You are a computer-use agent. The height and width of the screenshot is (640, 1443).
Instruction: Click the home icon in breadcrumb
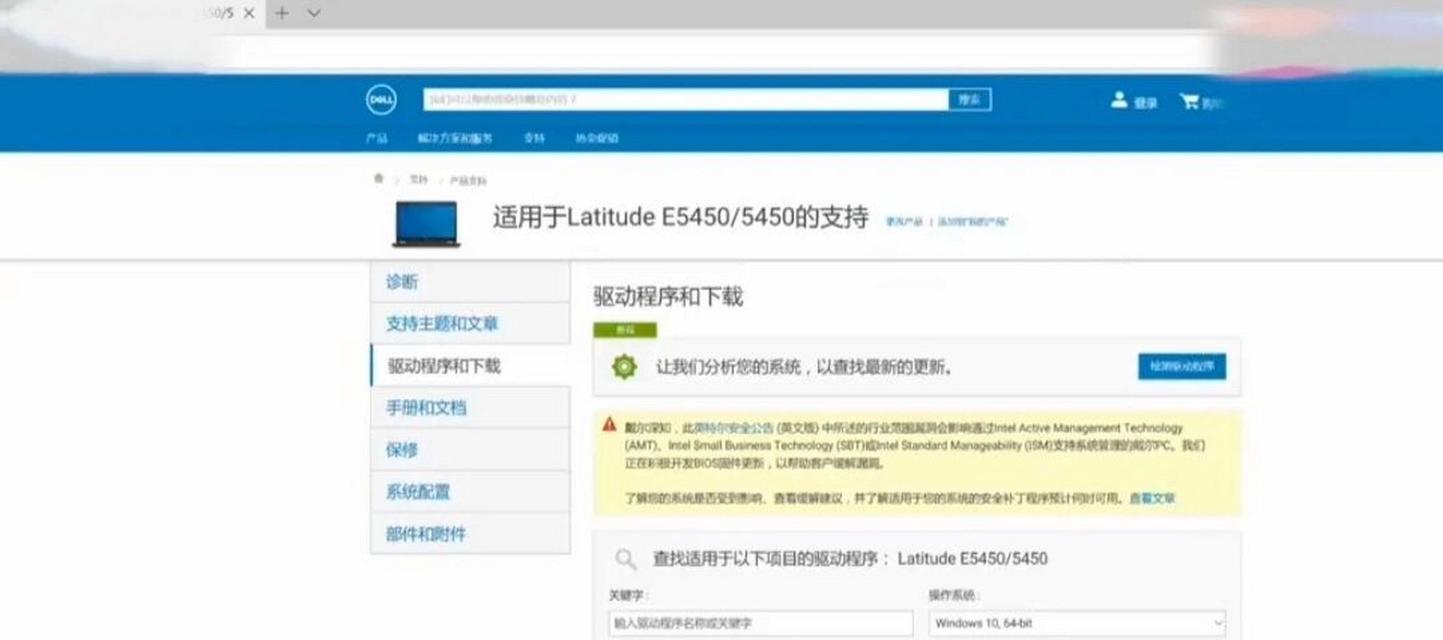(378, 179)
